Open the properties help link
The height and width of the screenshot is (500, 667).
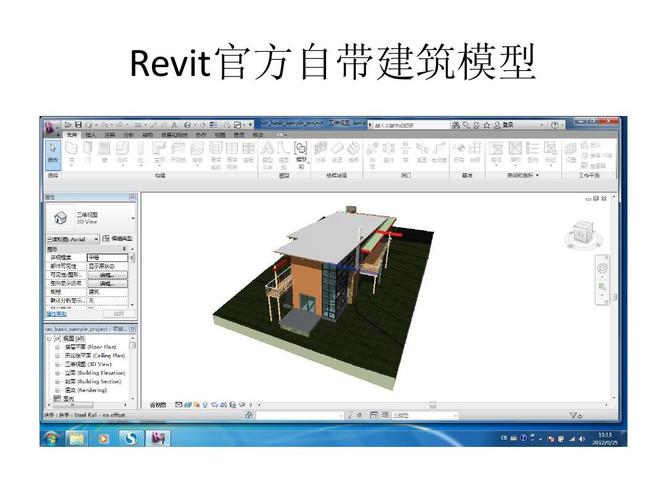point(56,314)
